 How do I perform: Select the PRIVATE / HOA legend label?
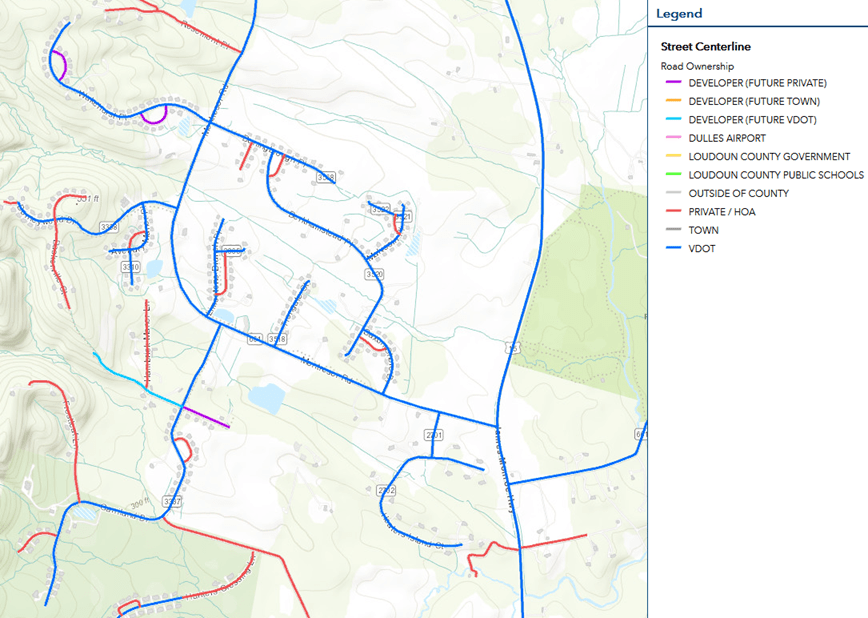(x=722, y=212)
